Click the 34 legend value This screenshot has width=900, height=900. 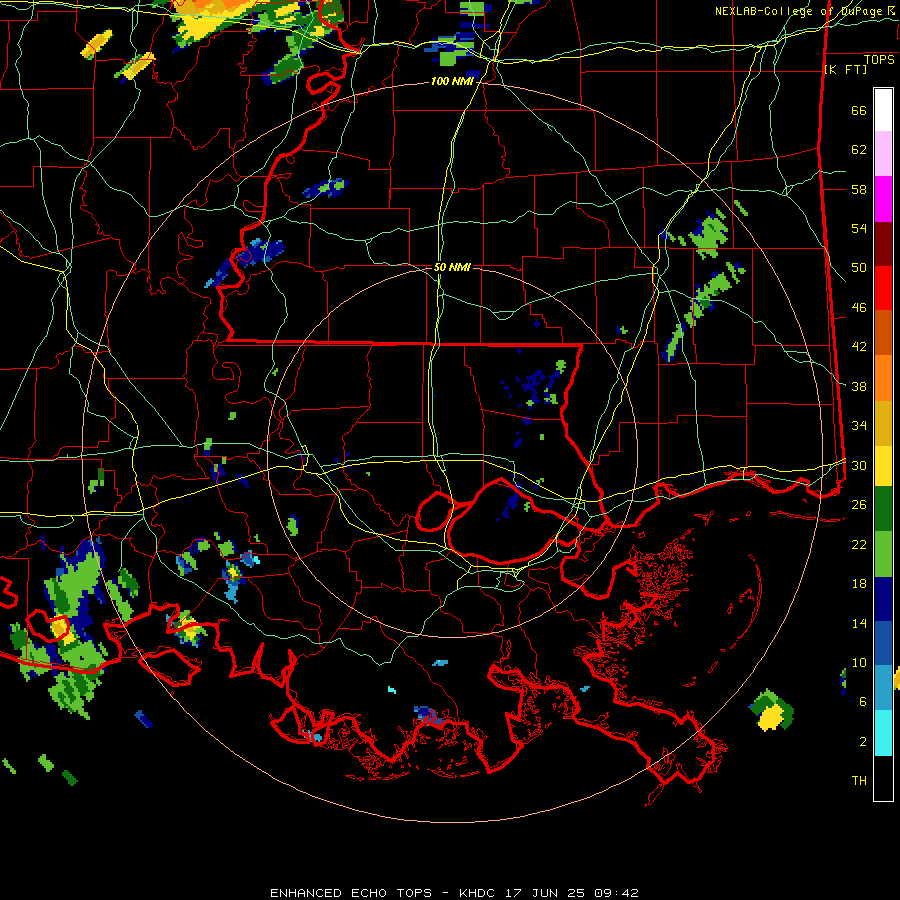pos(859,426)
